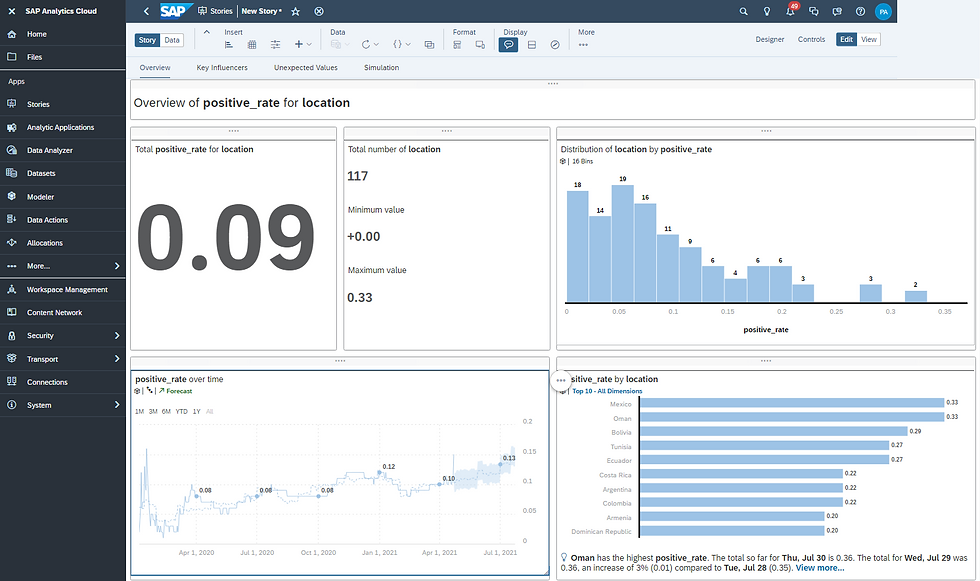Close the navigation menu with the X icon
980x581 pixels.
pos(11,11)
